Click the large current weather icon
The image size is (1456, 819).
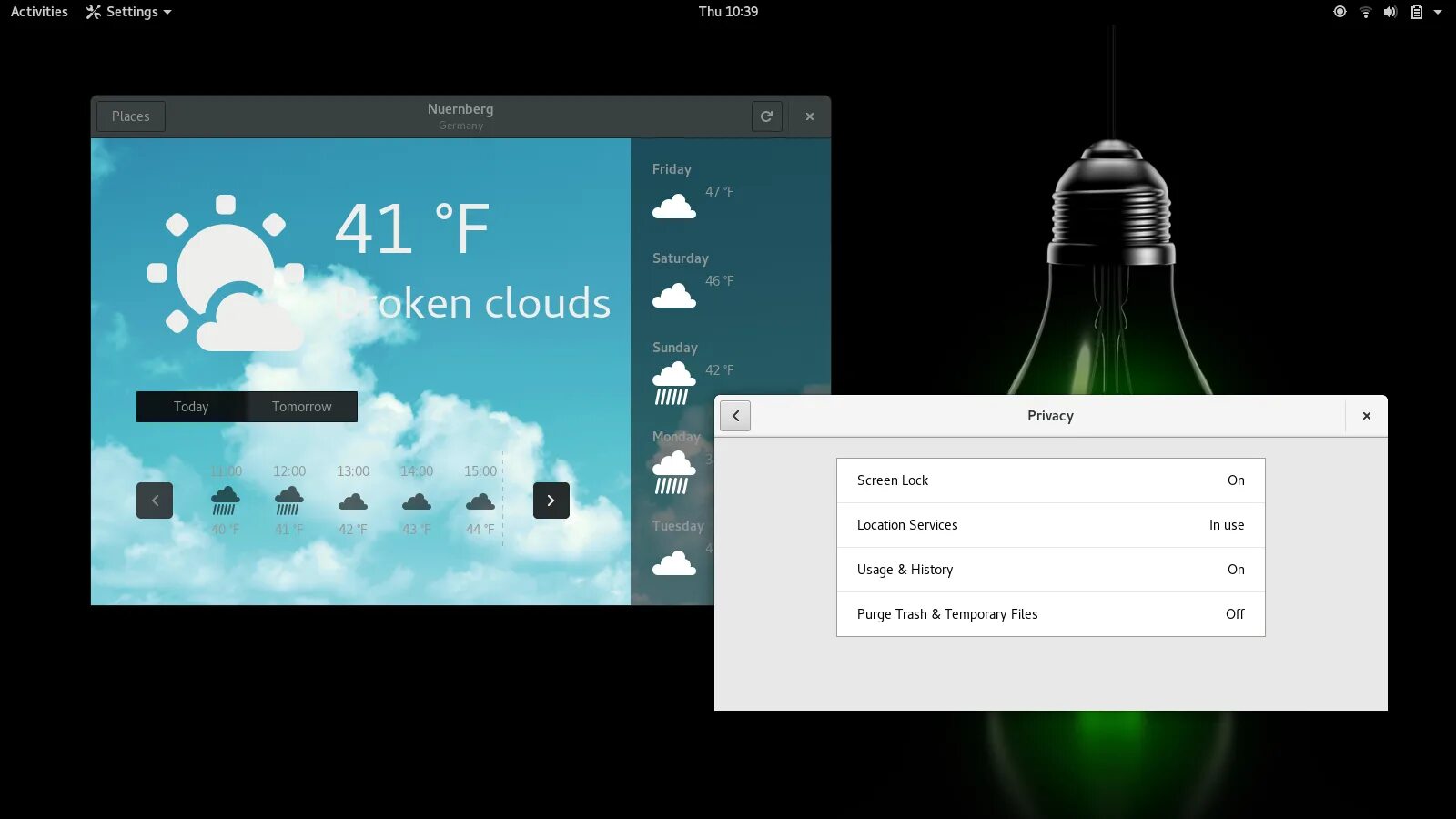pos(226,273)
